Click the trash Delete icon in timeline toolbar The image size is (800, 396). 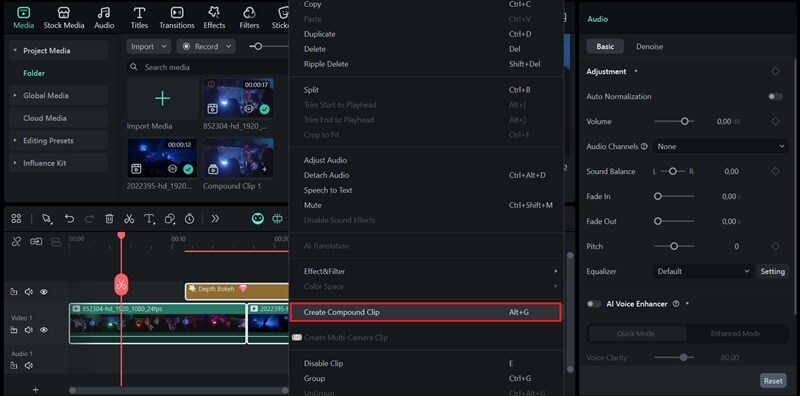click(x=109, y=218)
